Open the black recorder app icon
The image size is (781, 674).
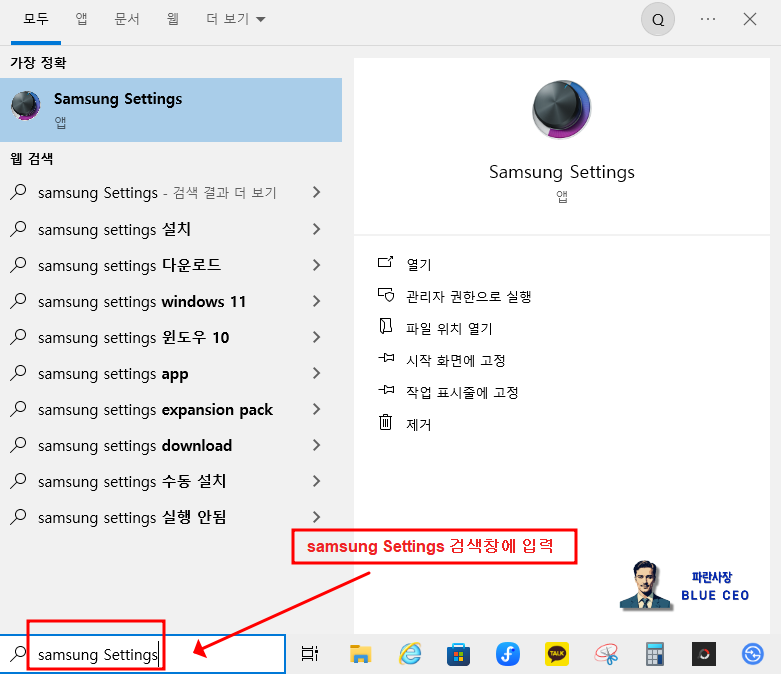[703, 654]
